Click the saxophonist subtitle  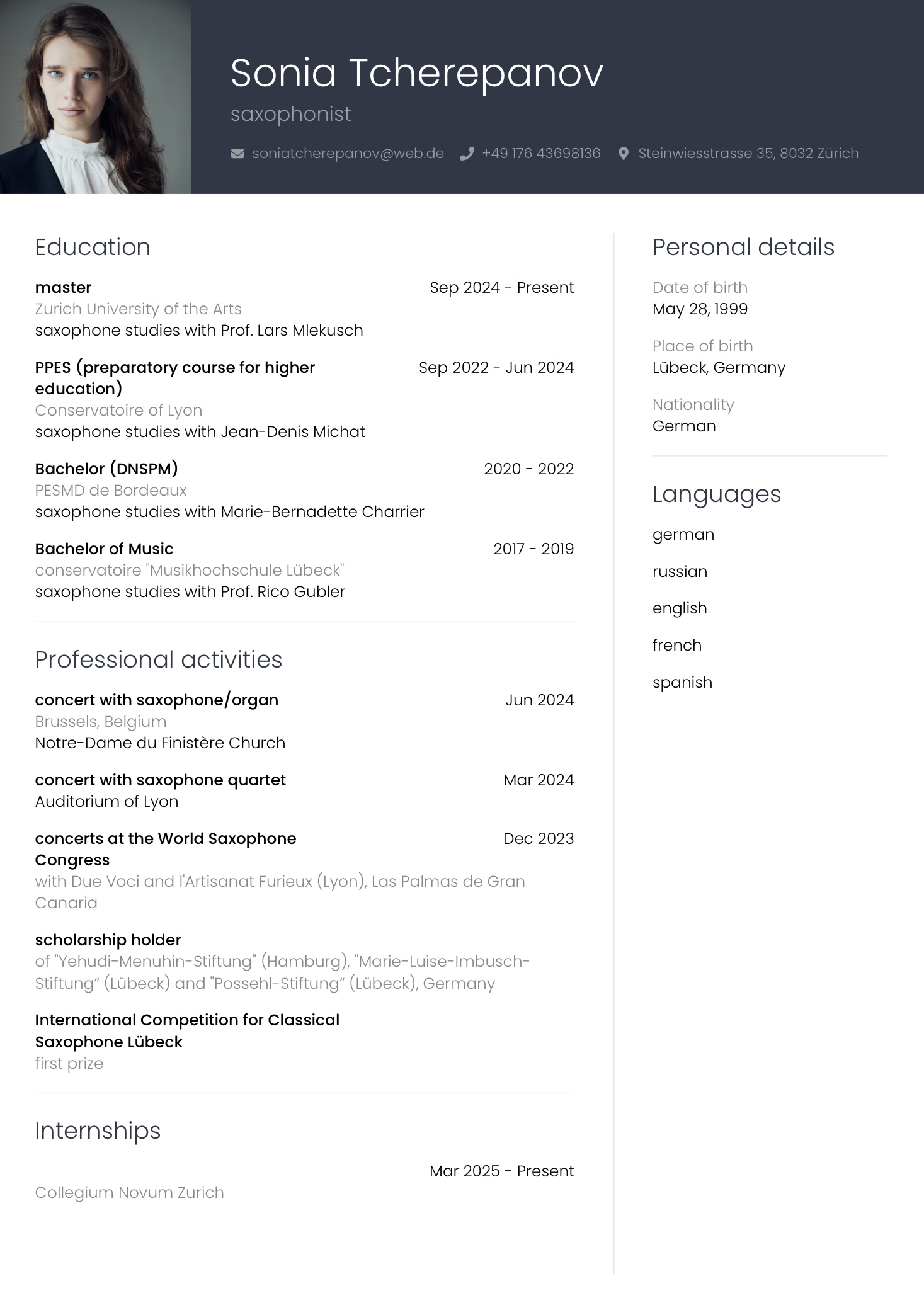pyautogui.click(x=290, y=115)
